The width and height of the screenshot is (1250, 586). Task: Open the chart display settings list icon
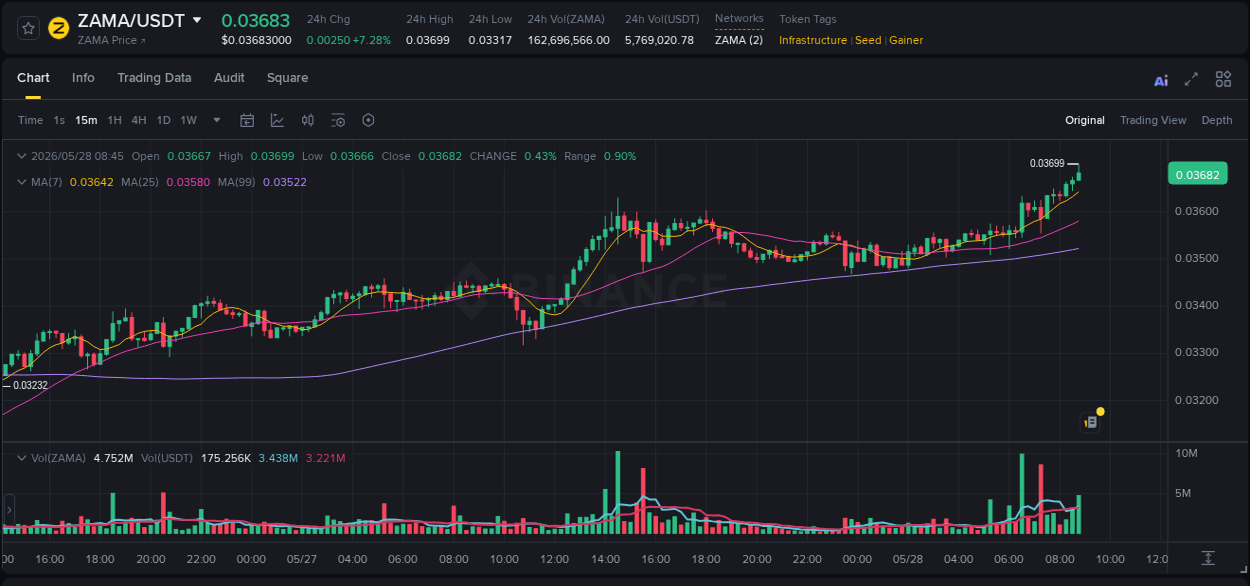[x=338, y=120]
